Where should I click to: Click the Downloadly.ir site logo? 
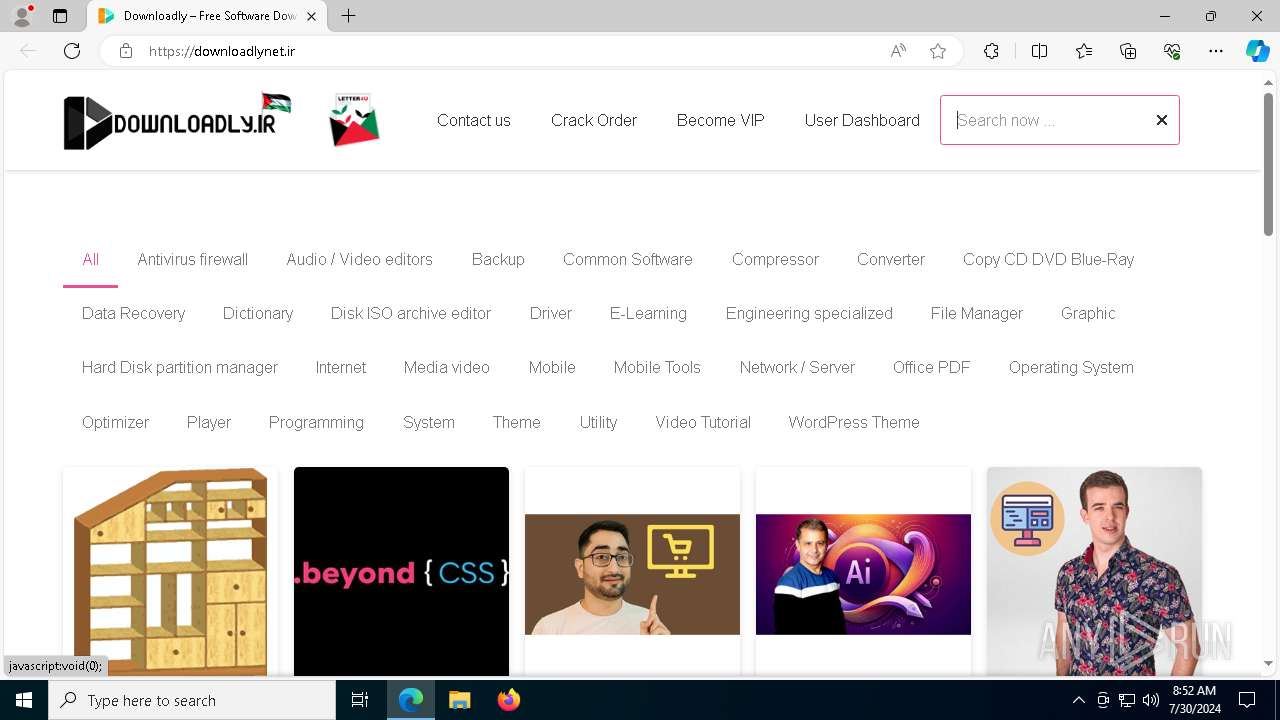point(177,122)
